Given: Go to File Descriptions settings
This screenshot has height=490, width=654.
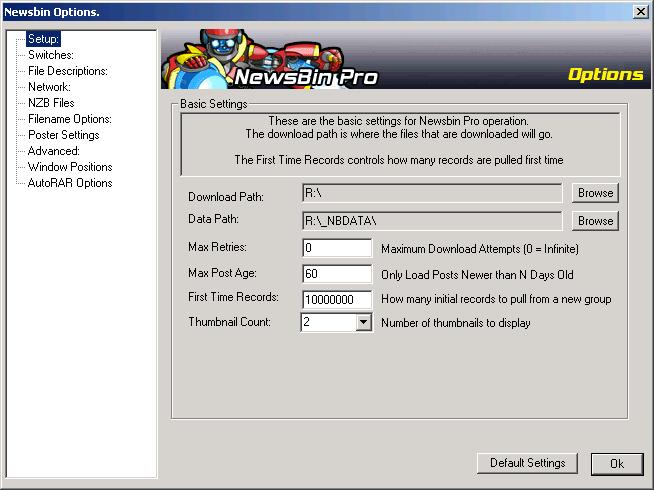Looking at the screenshot, I should point(67,71).
